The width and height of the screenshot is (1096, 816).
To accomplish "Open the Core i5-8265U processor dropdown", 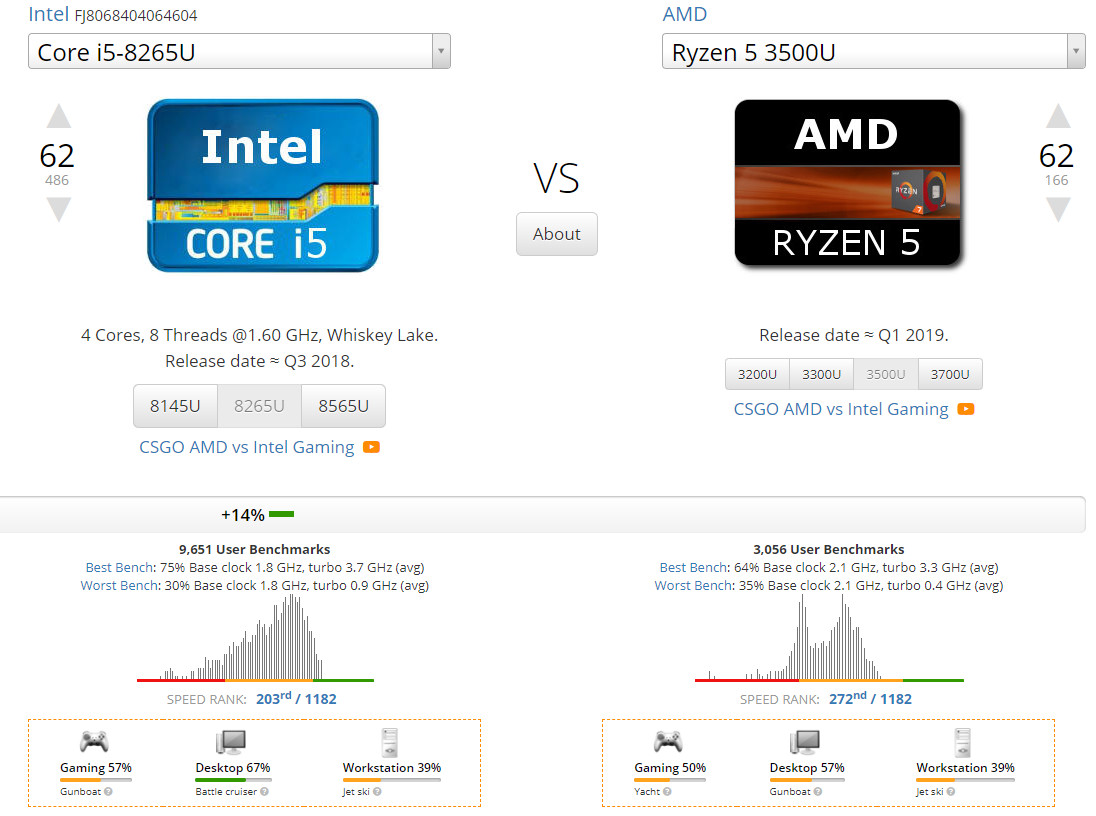I will 239,52.
